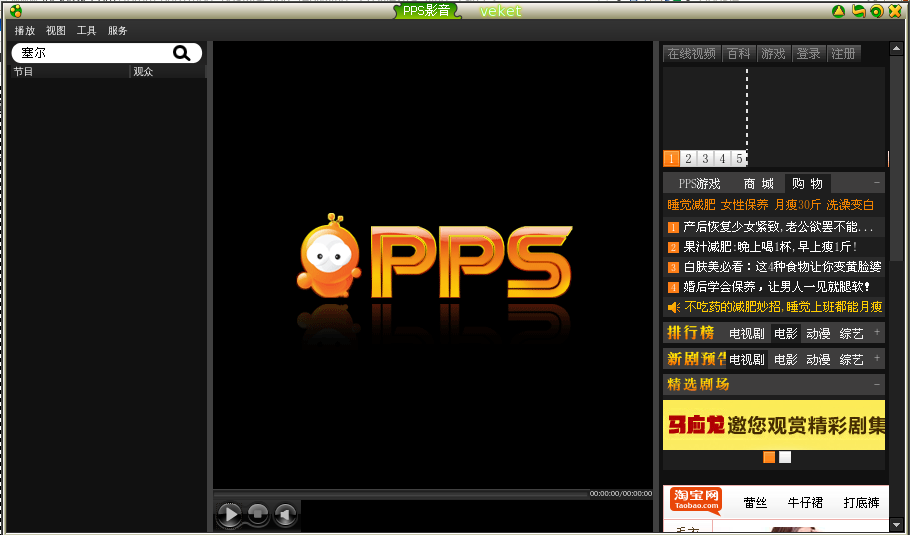This screenshot has width=910, height=535.
Task: Open the 百科 tab
Action: coord(739,53)
